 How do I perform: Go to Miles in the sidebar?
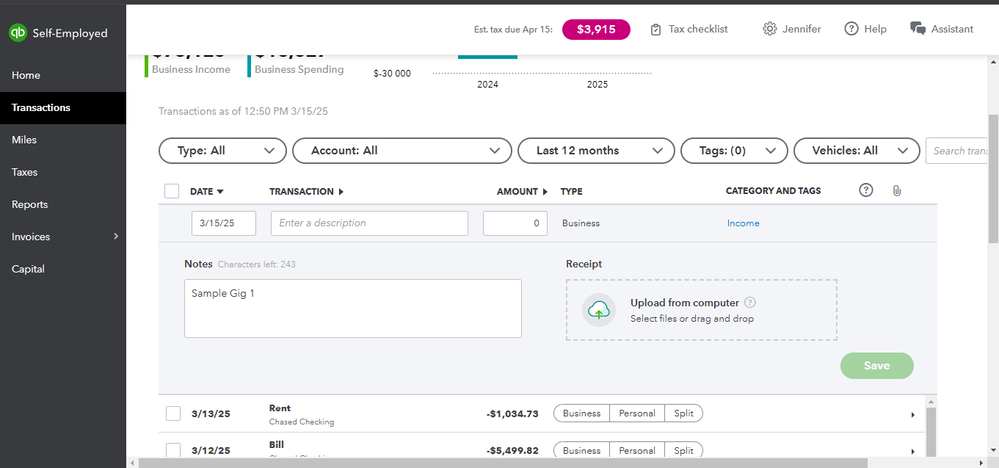25,140
